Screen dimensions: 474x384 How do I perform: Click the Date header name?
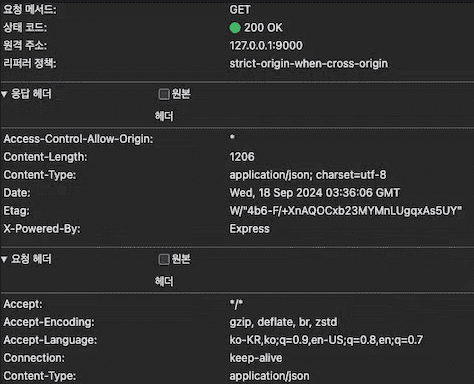tap(17, 193)
